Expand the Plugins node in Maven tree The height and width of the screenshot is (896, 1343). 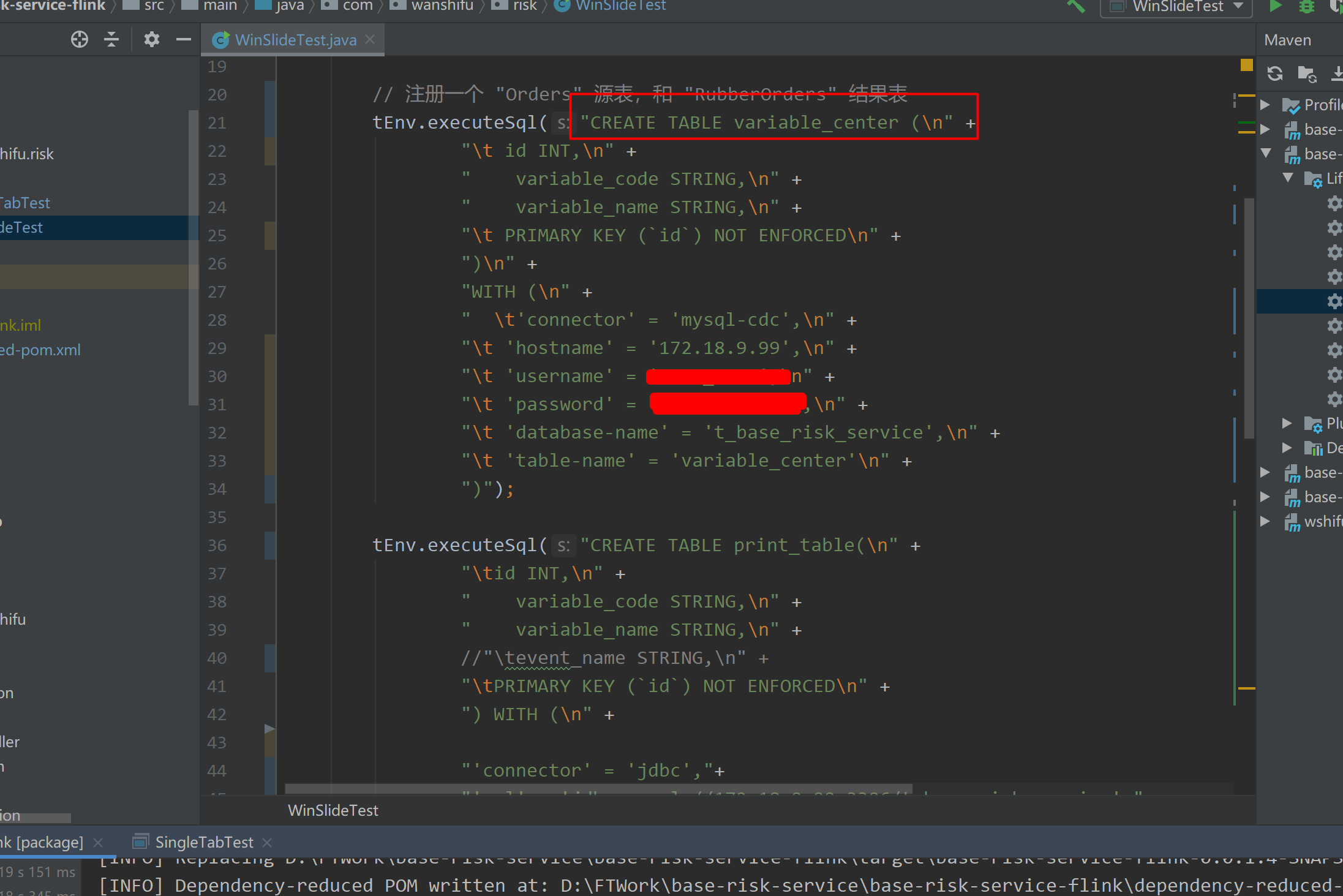coord(1287,423)
